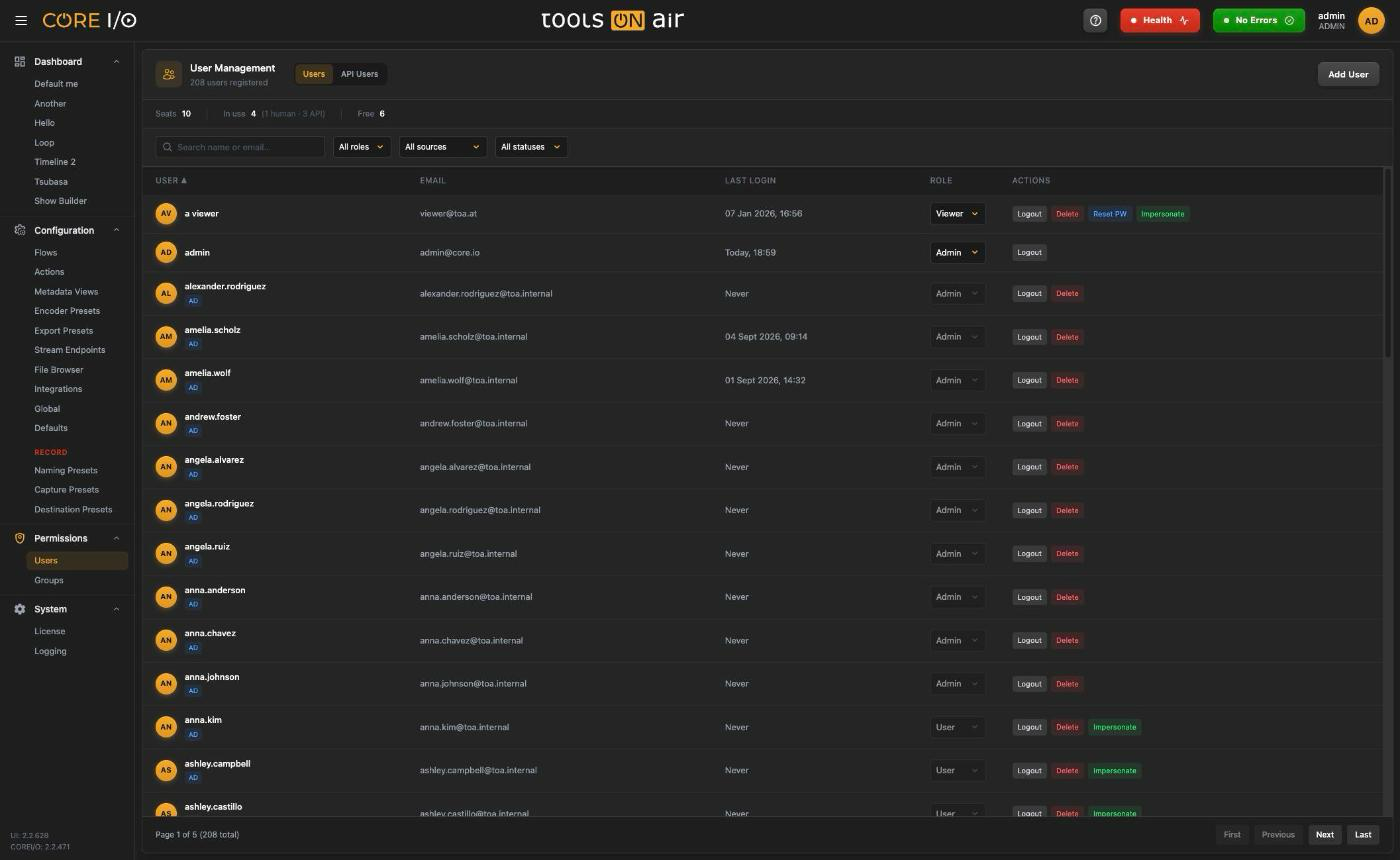Collapse the System section
The width and height of the screenshot is (1400, 860).
[116, 609]
